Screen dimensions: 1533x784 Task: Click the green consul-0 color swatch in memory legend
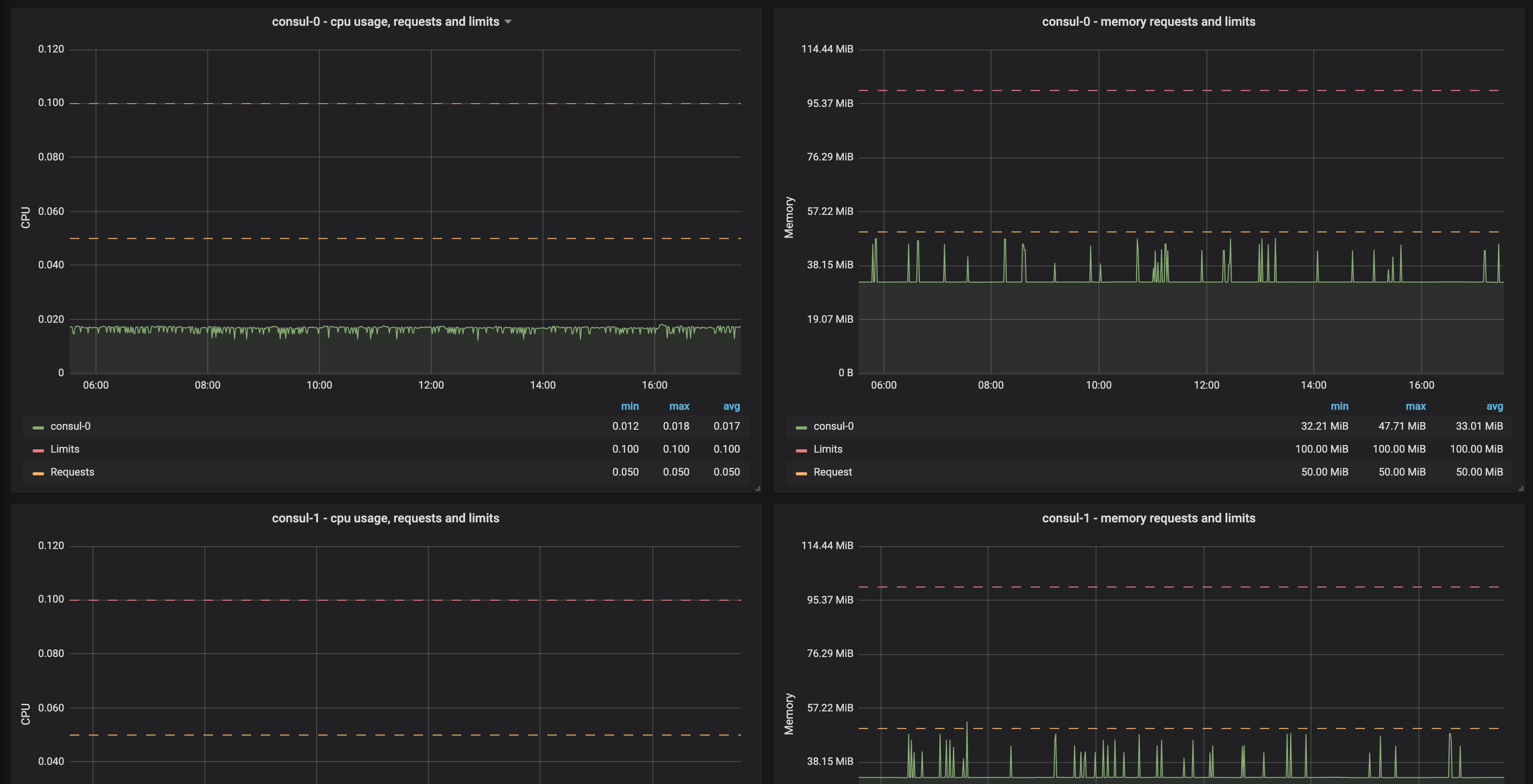tap(801, 428)
